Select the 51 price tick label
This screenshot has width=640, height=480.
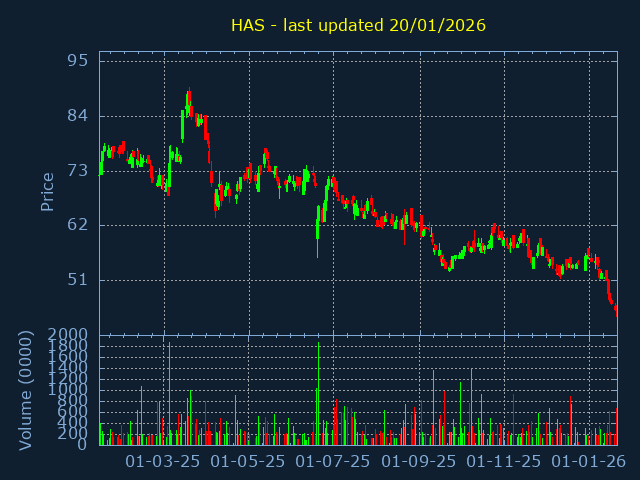coord(77,280)
